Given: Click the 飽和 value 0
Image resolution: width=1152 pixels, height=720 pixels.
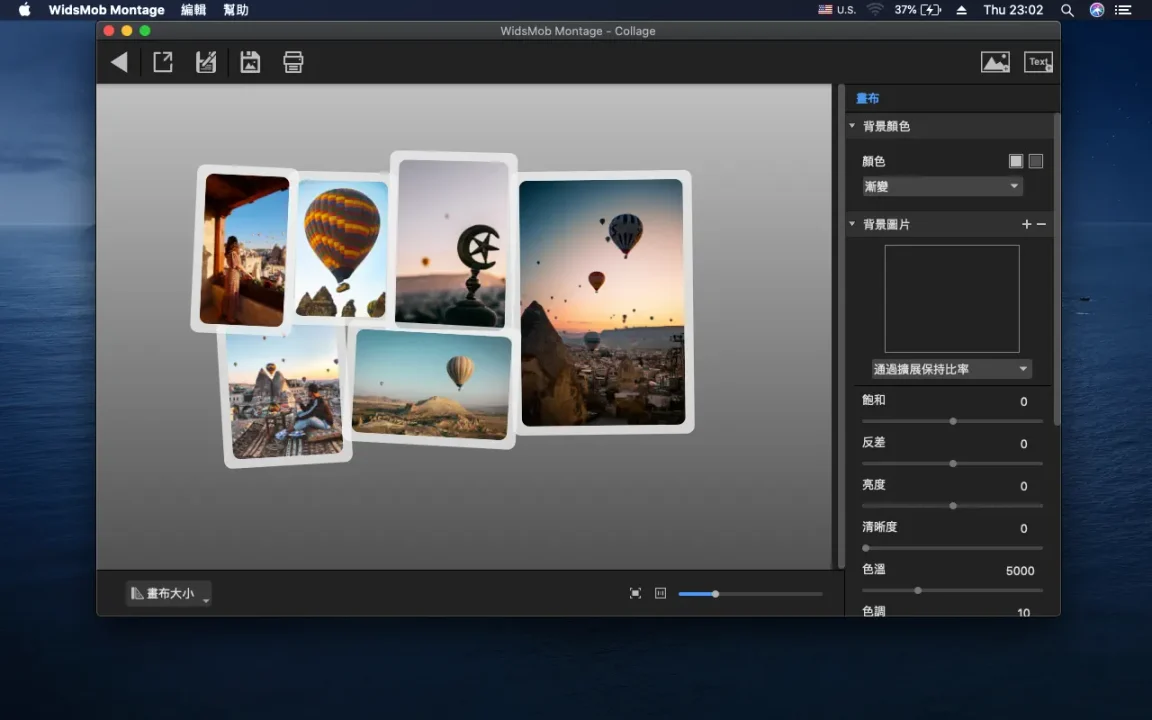Looking at the screenshot, I should pyautogui.click(x=1023, y=401).
